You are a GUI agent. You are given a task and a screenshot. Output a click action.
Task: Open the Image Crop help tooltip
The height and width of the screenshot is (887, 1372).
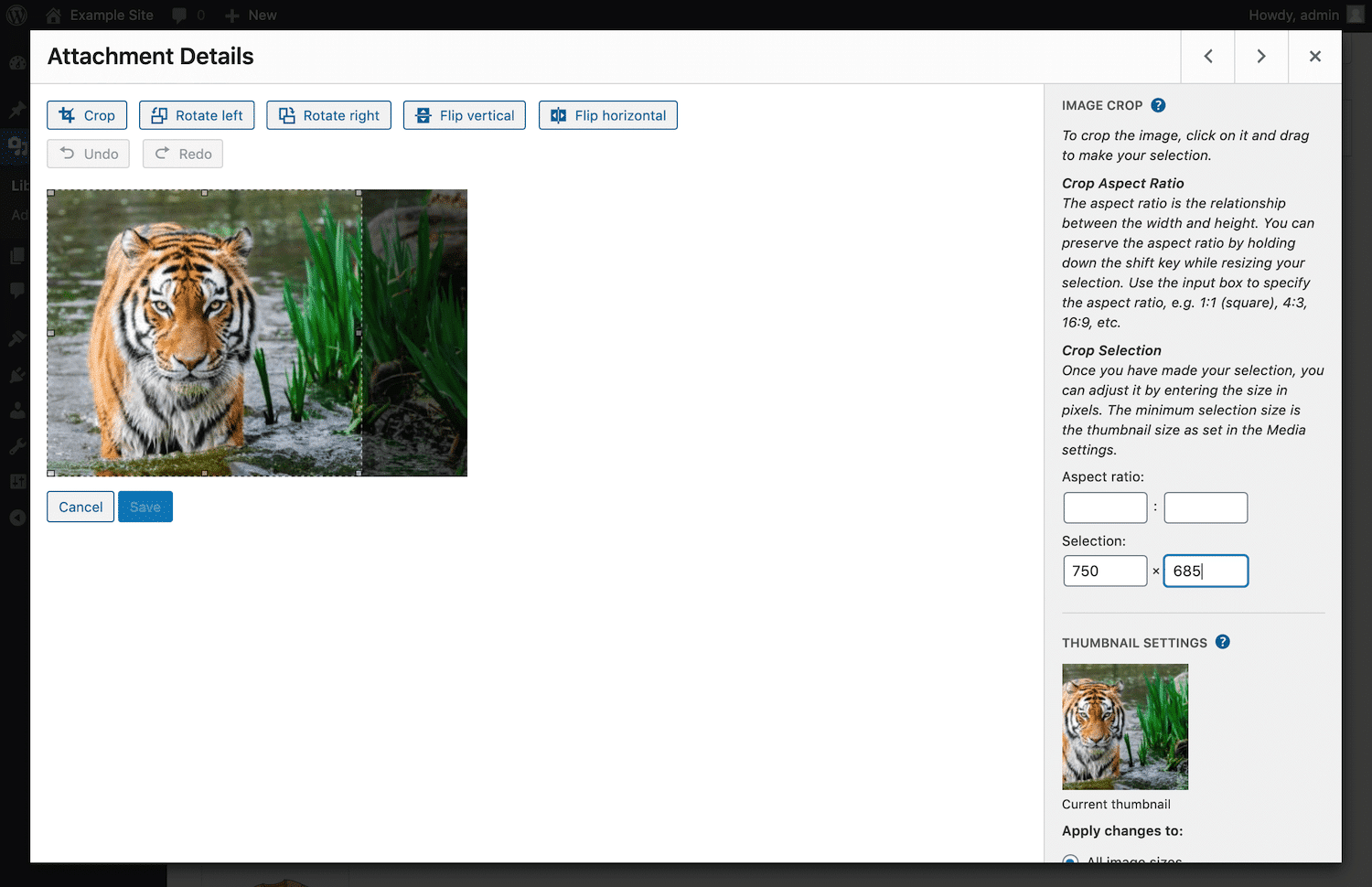pyautogui.click(x=1158, y=105)
